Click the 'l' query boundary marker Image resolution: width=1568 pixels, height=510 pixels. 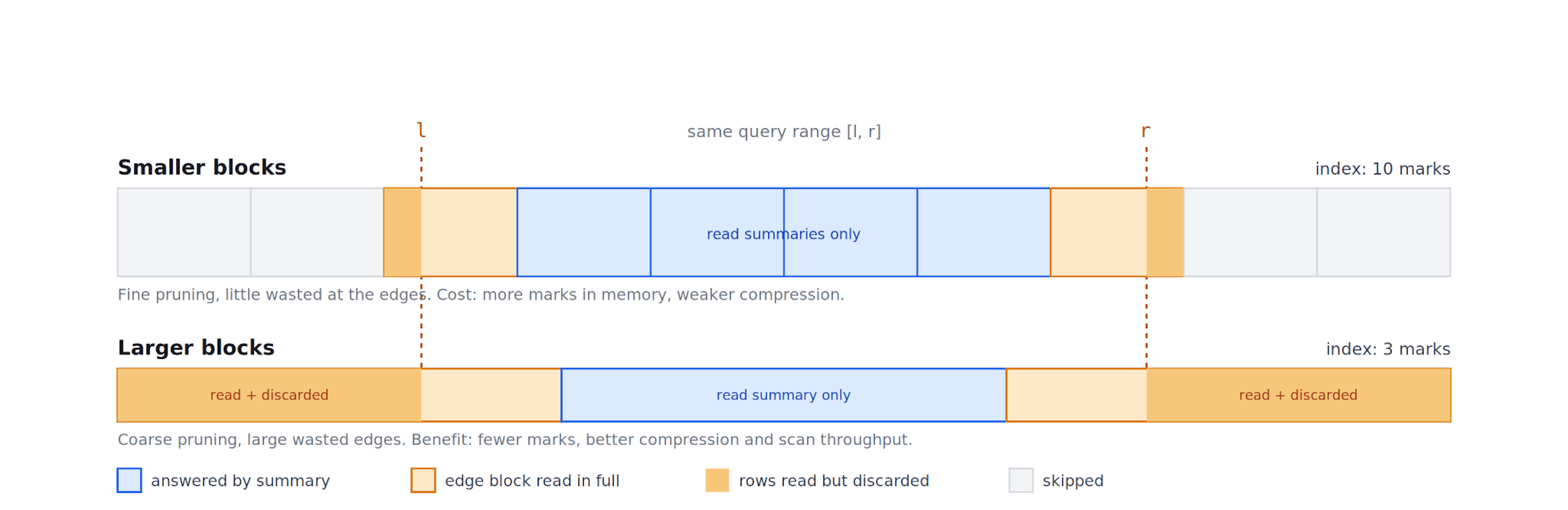[421, 129]
